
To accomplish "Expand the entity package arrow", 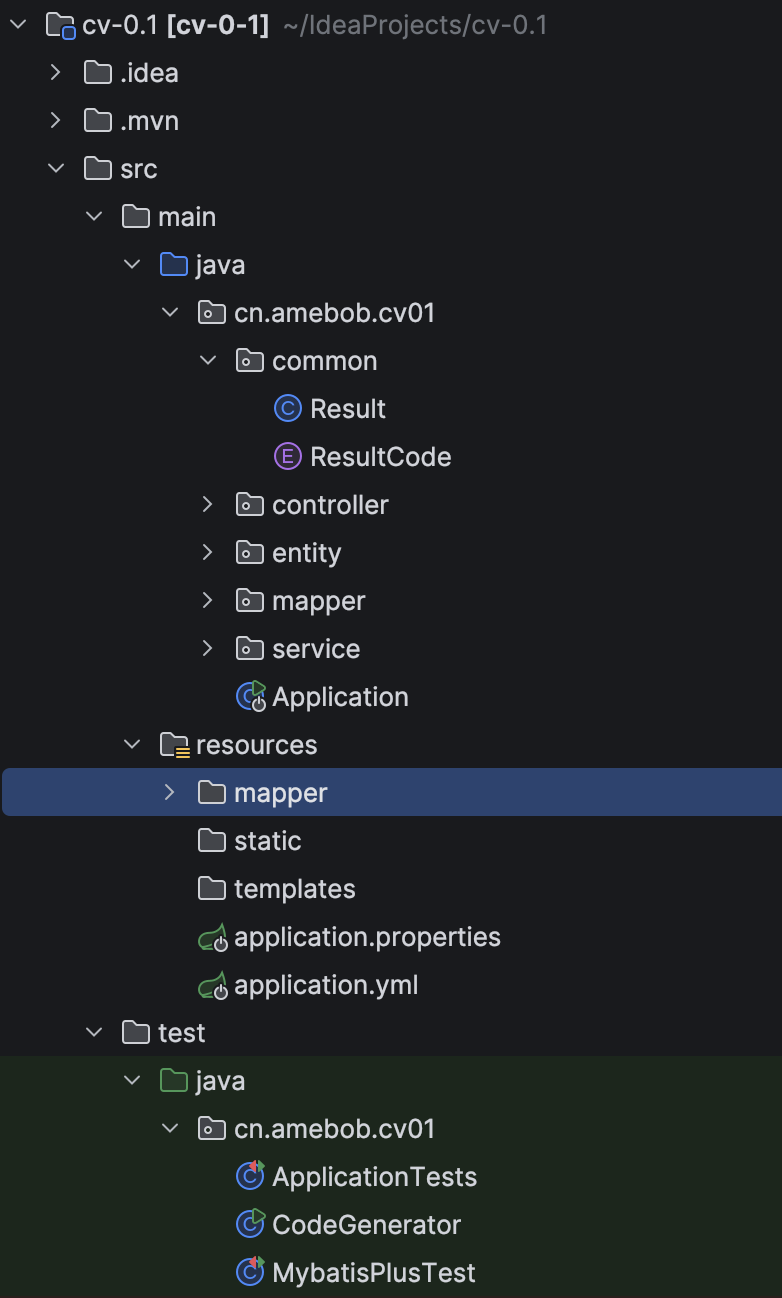I will 208,553.
